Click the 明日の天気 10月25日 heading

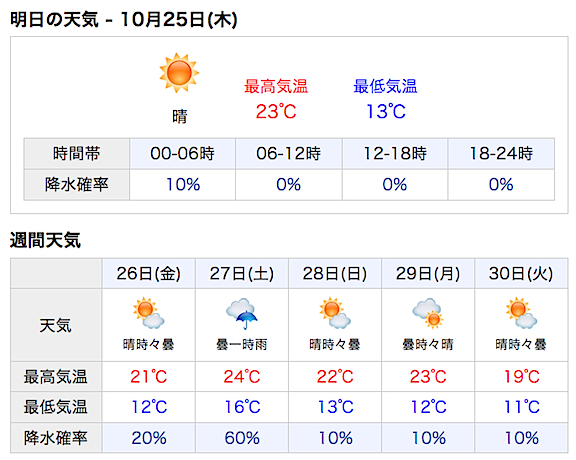(x=124, y=19)
